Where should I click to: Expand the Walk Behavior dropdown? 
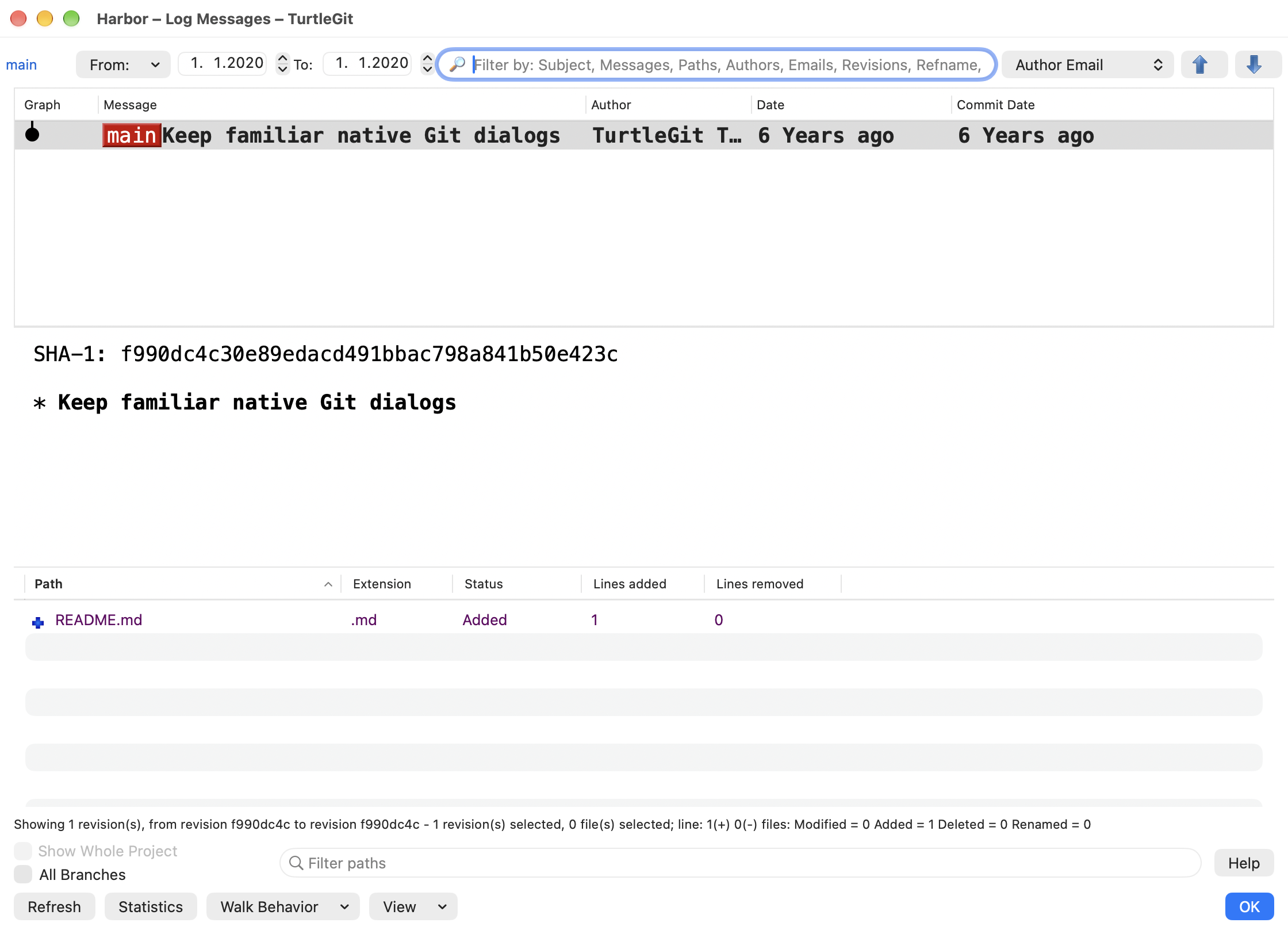coord(283,906)
